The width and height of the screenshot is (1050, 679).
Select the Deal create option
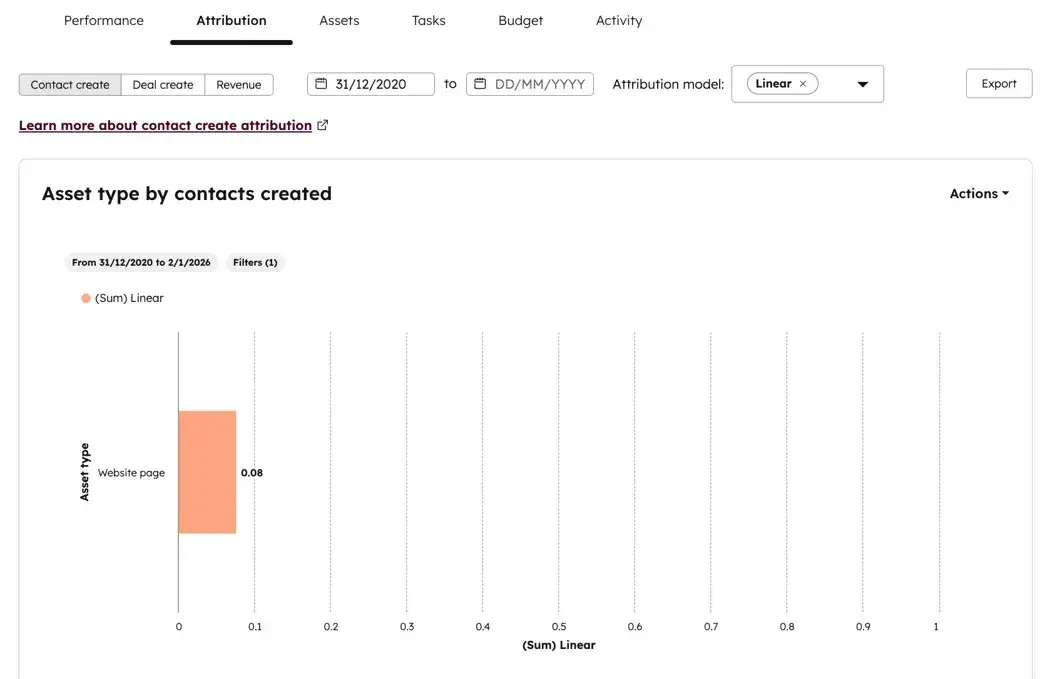(x=162, y=84)
